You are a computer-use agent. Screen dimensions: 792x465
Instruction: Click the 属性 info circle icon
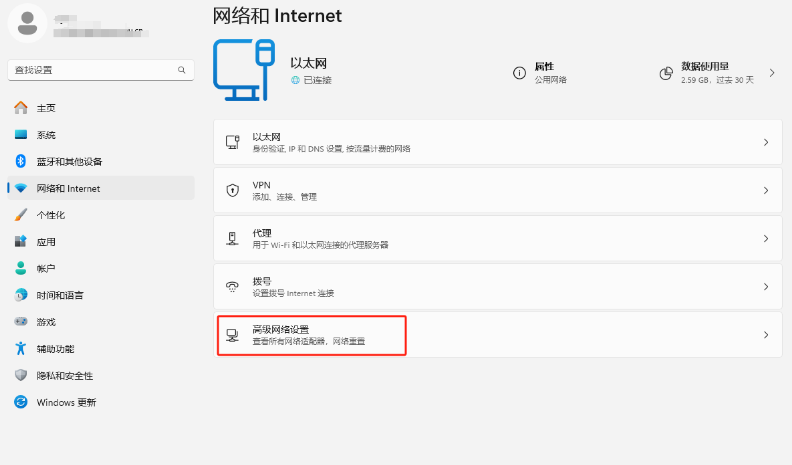(519, 73)
